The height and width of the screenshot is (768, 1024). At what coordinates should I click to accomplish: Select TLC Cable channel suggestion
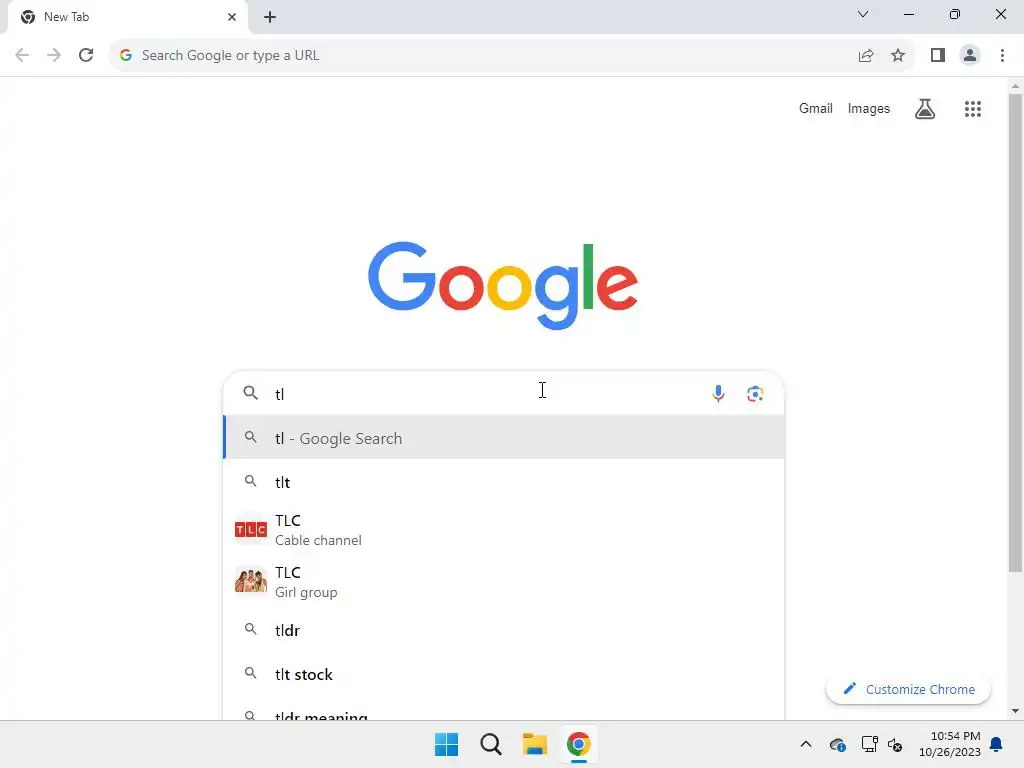[504, 530]
